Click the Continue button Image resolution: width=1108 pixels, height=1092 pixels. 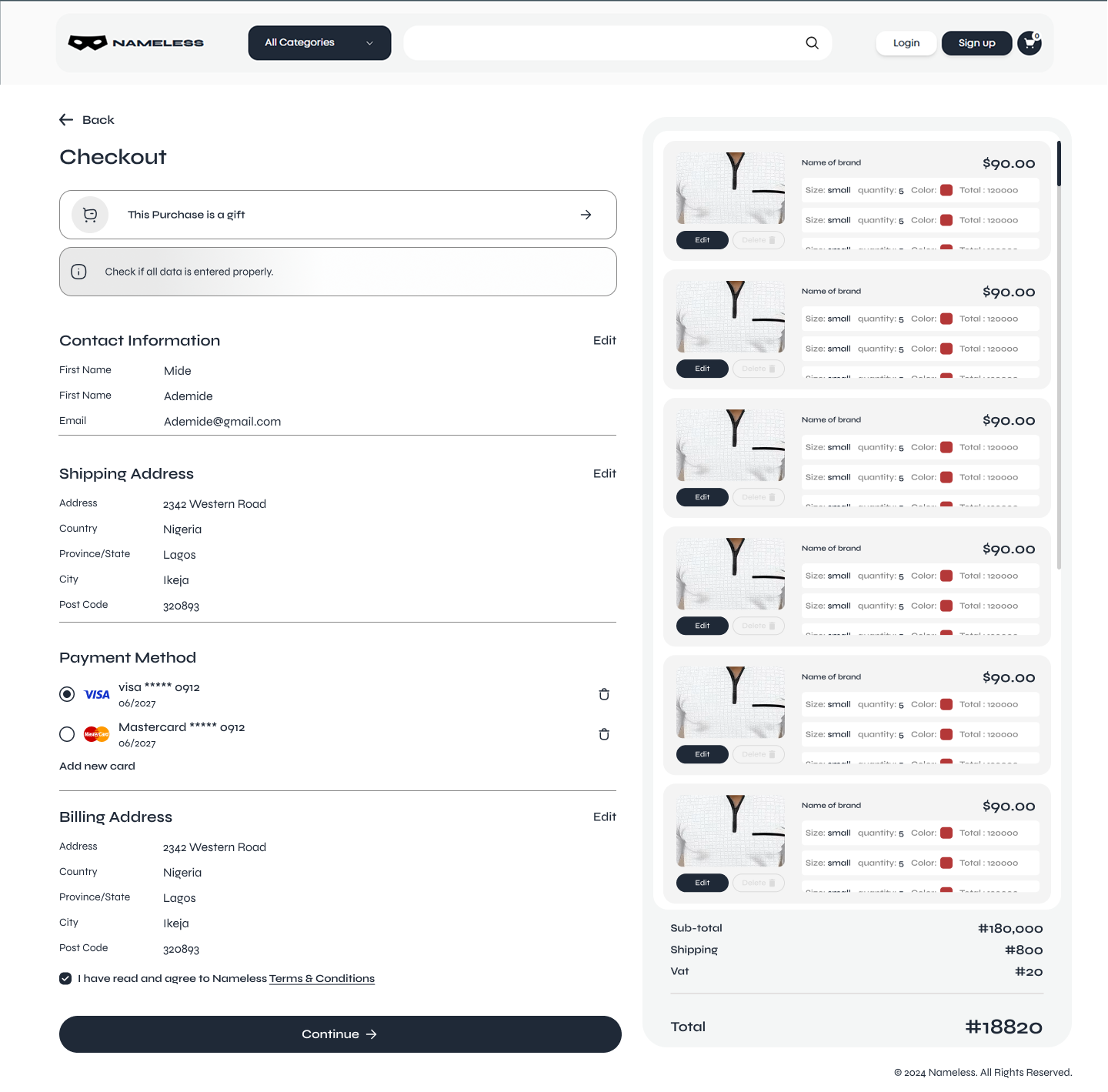point(339,1034)
